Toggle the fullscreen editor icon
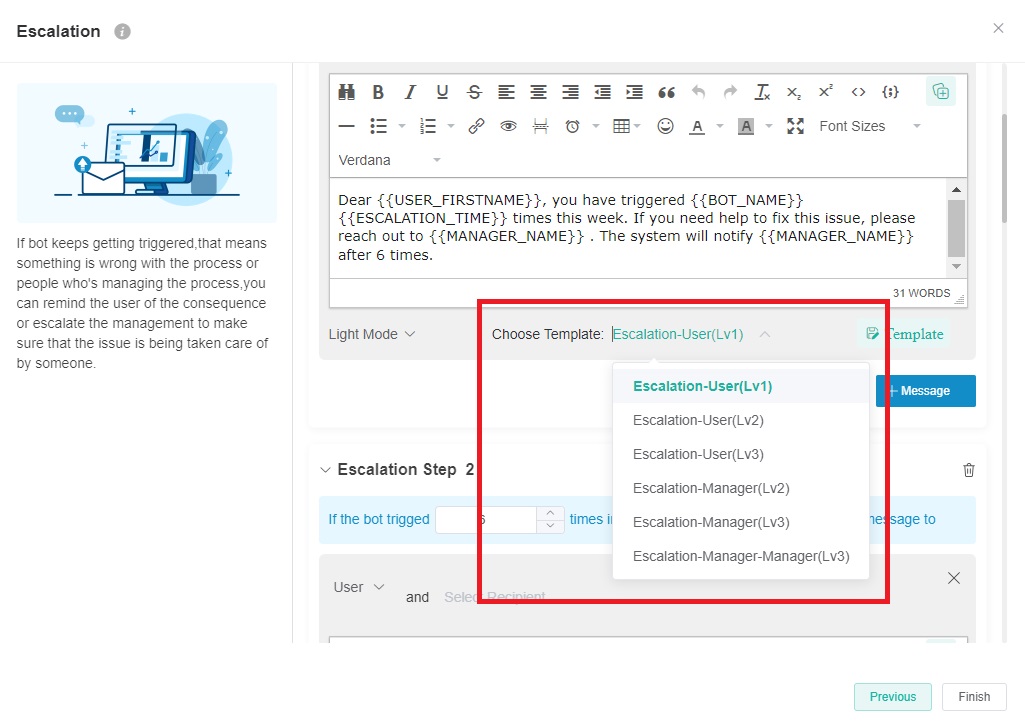Viewport: 1025px width, 727px height. click(x=795, y=126)
